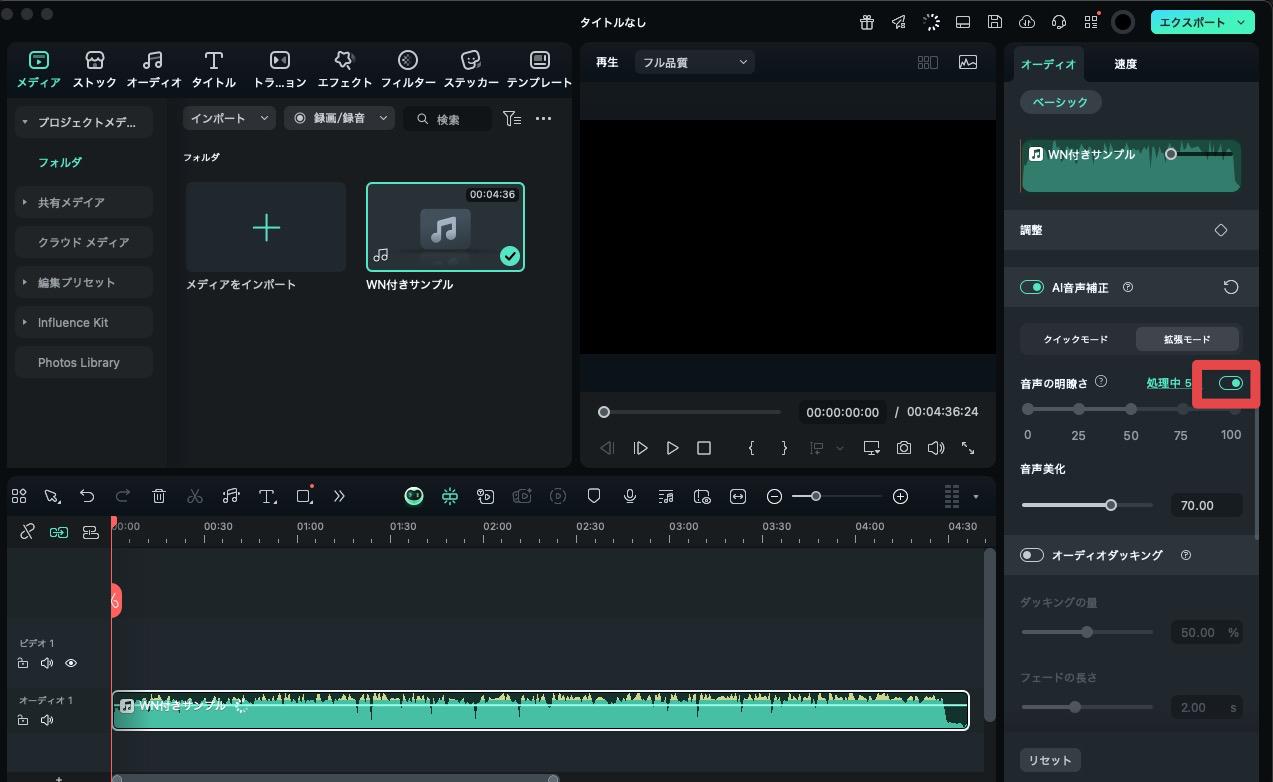The image size is (1273, 782).
Task: Open the Stickers panel
Action: tap(471, 69)
